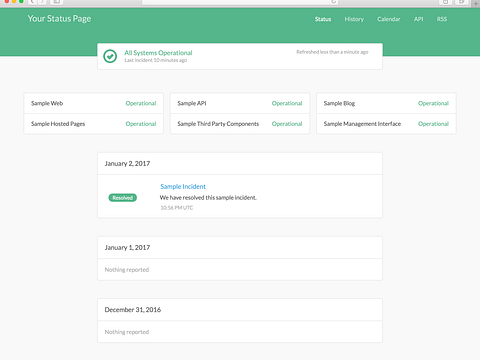Click the January 2, 2017 date header
The width and height of the screenshot is (480, 360).
point(127,164)
